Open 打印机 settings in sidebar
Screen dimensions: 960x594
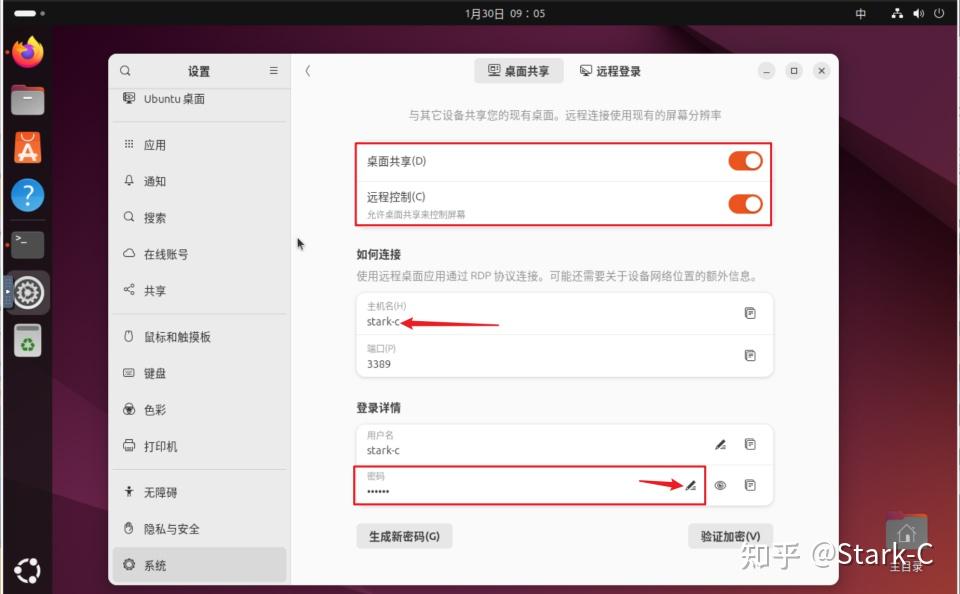click(200, 446)
